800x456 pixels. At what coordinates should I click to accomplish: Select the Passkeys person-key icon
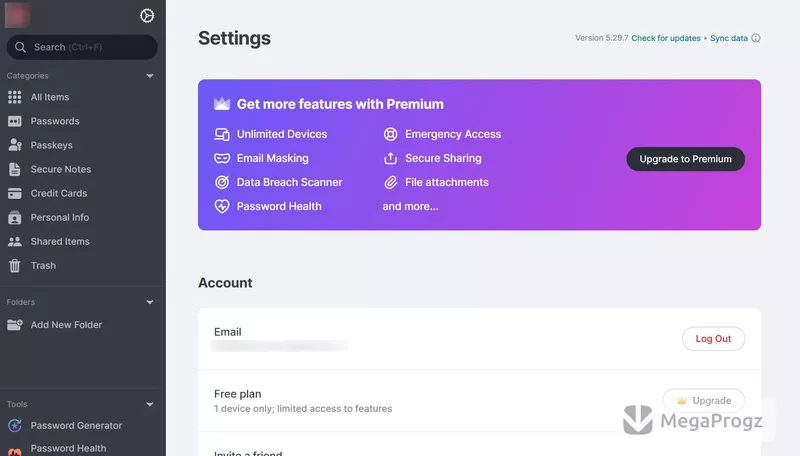[x=15, y=145]
